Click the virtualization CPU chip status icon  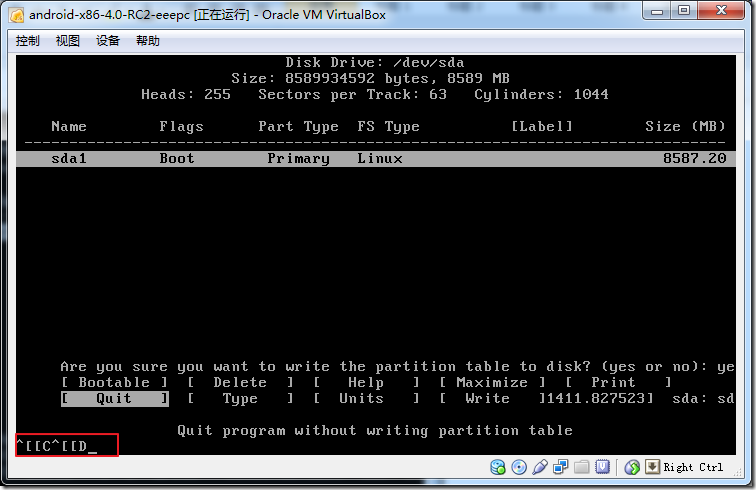click(603, 467)
